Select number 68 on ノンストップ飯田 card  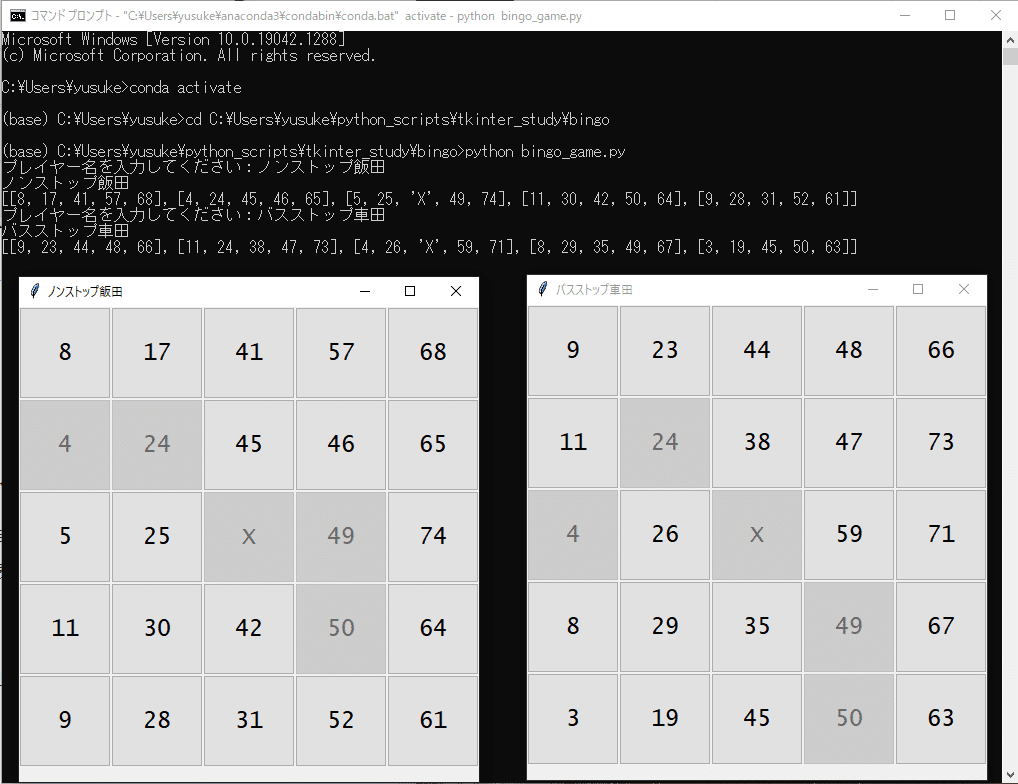tap(432, 352)
